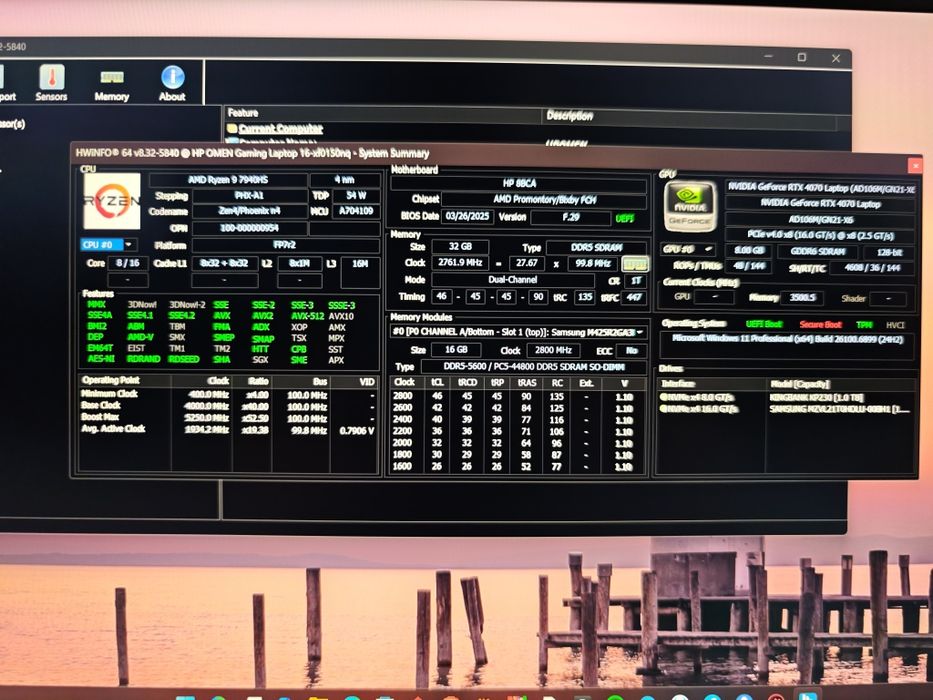The image size is (933, 700).
Task: Open the Sensors toolbar icon
Action: click(51, 83)
